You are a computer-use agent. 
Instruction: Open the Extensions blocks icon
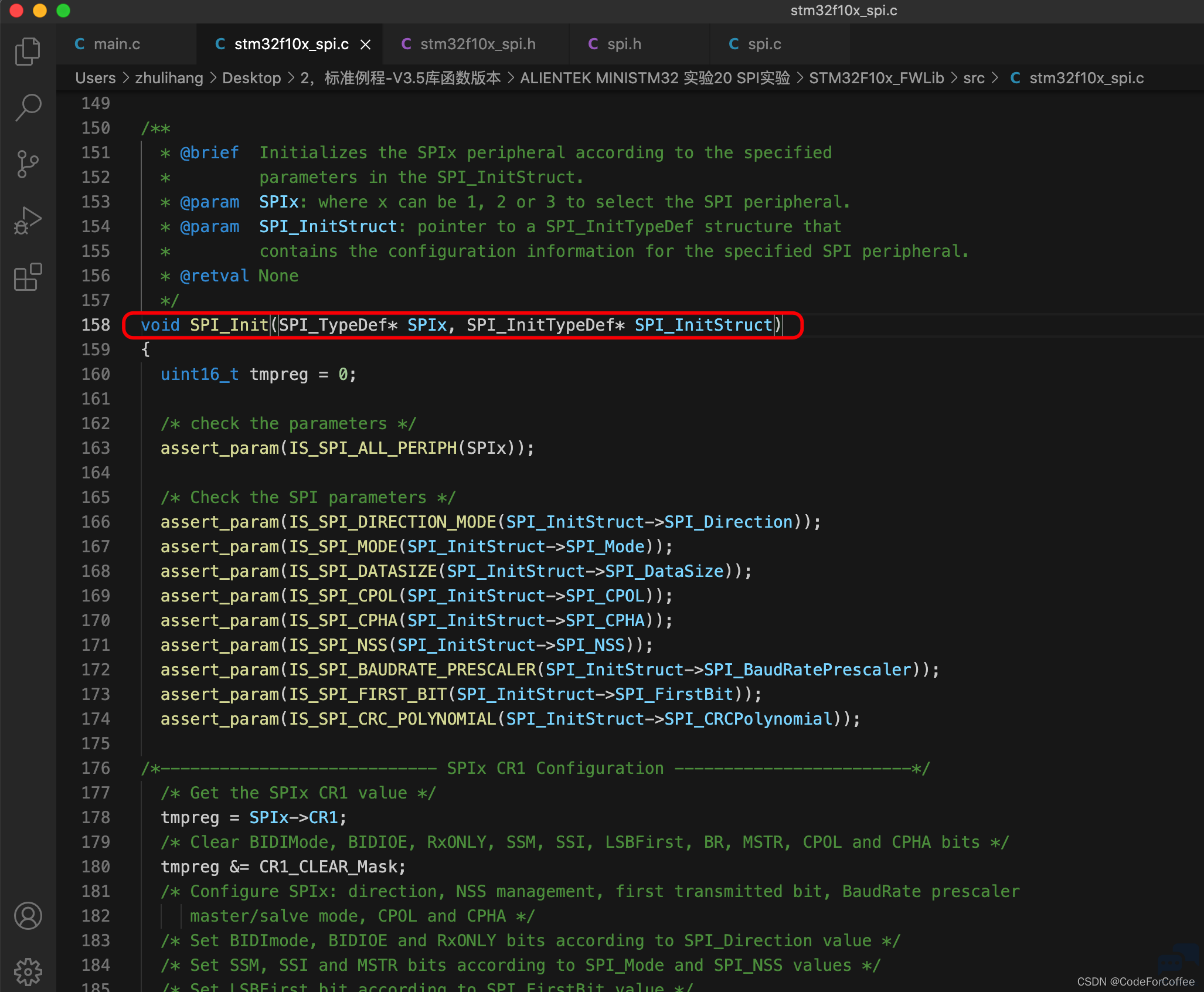pos(28,277)
